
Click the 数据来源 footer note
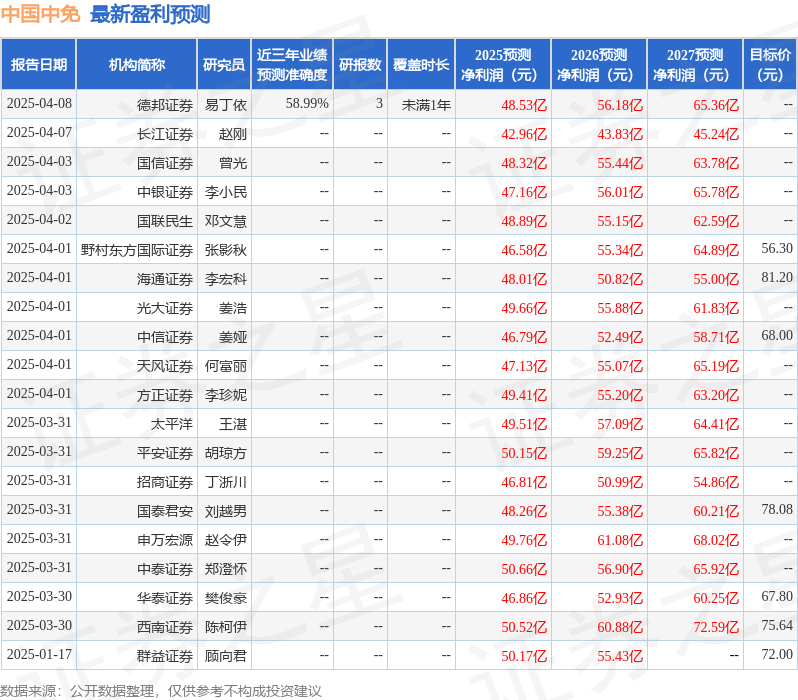click(x=161, y=691)
